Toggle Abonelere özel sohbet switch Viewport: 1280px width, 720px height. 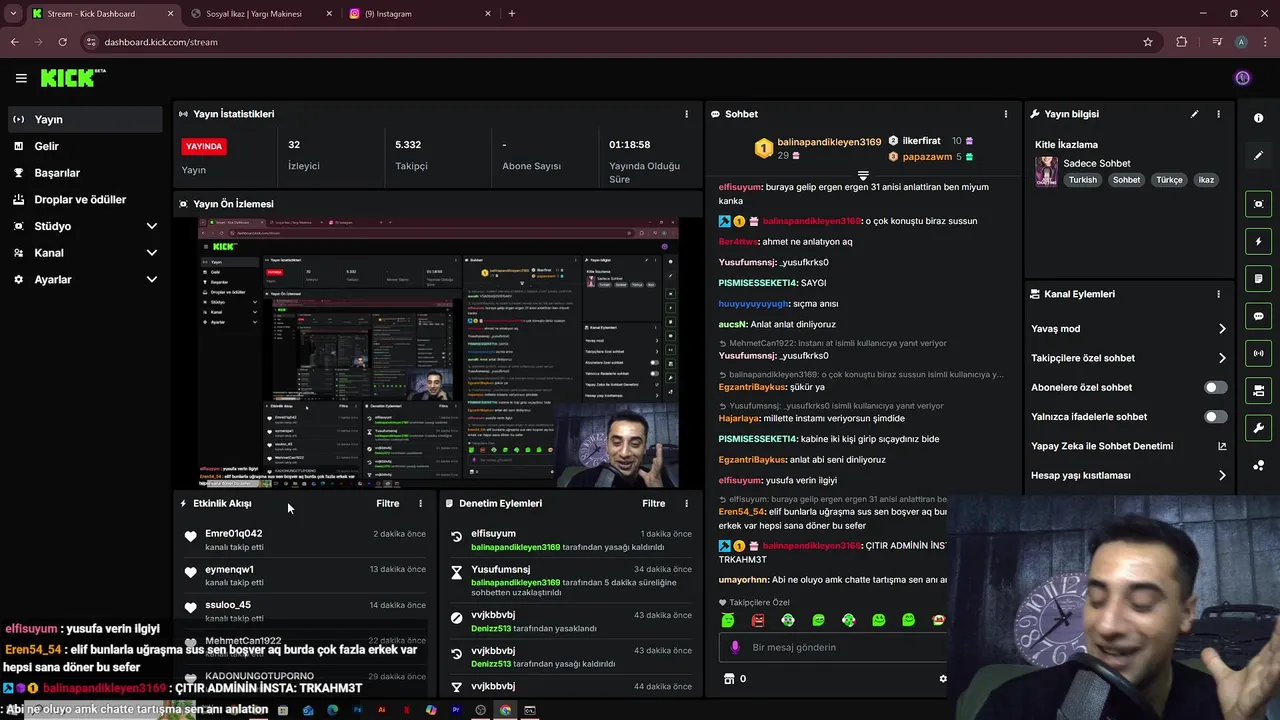(1215, 387)
